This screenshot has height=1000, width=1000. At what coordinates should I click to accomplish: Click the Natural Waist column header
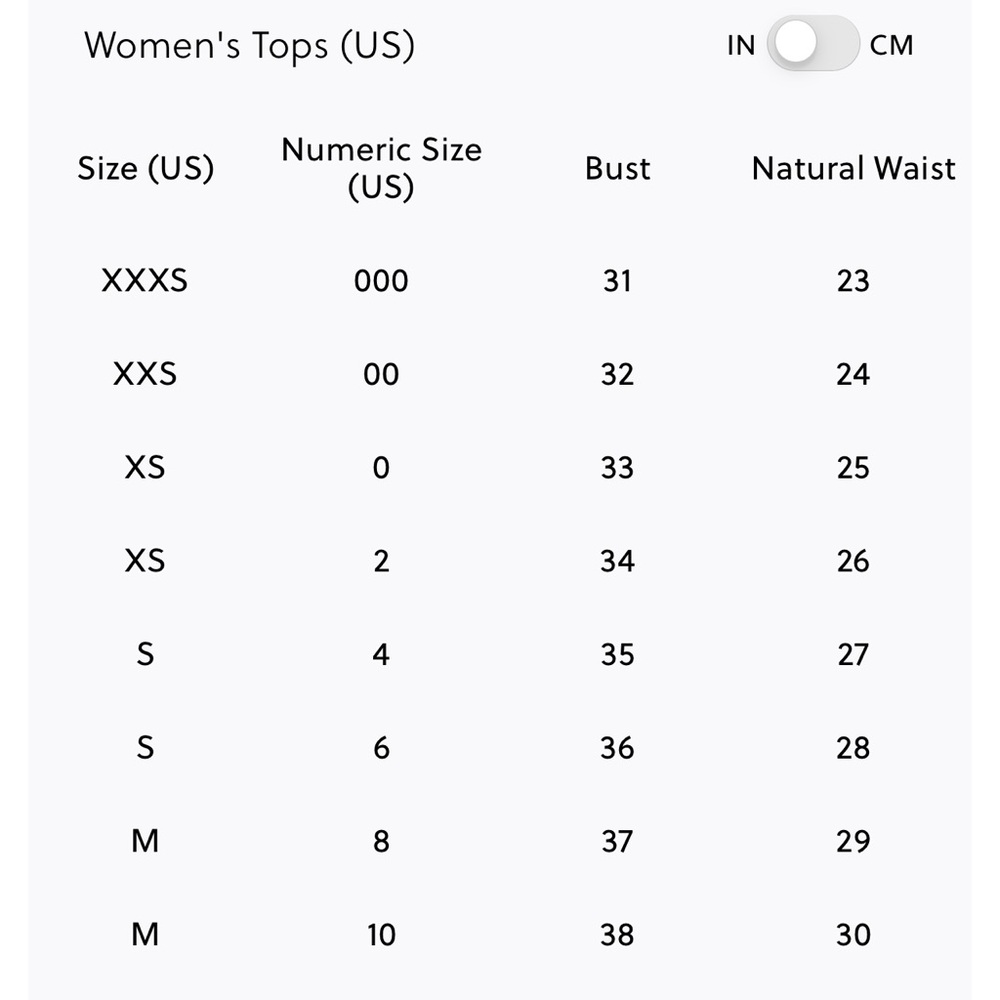pos(853,168)
